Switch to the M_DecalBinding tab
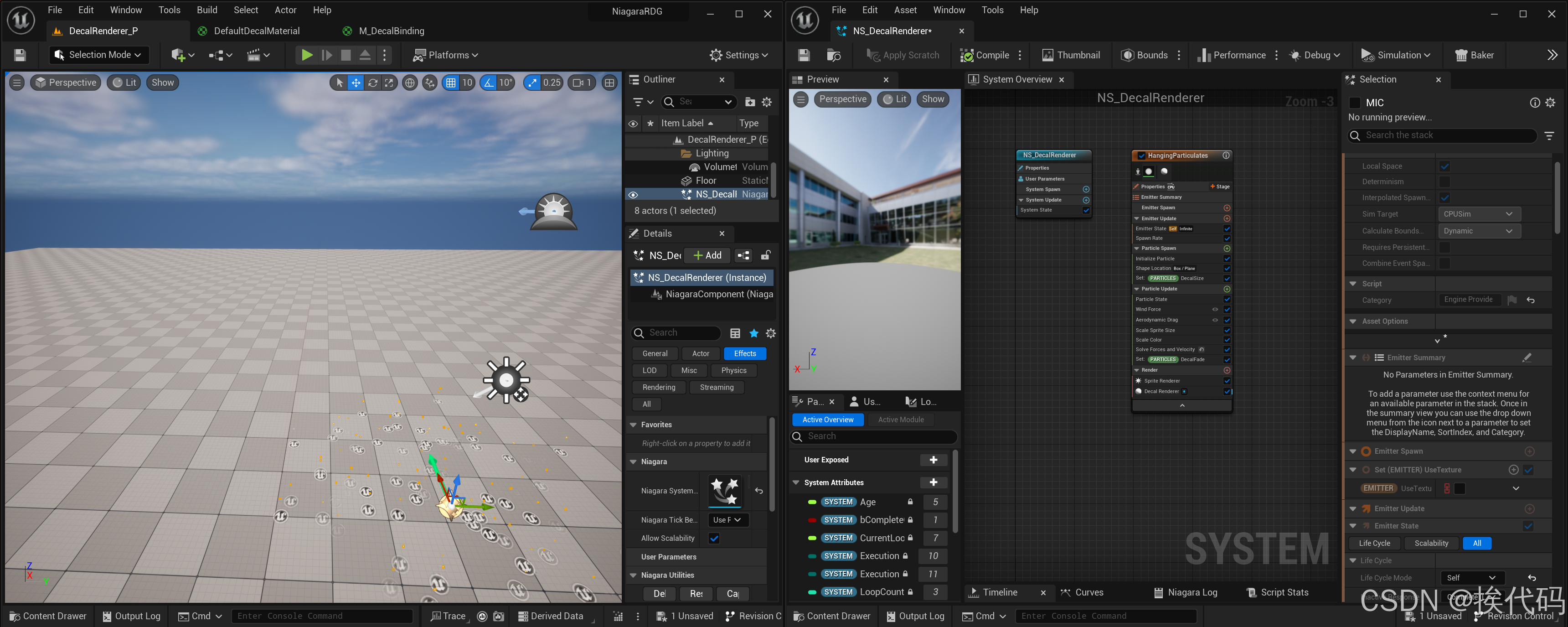This screenshot has height=627, width=1568. (391, 31)
